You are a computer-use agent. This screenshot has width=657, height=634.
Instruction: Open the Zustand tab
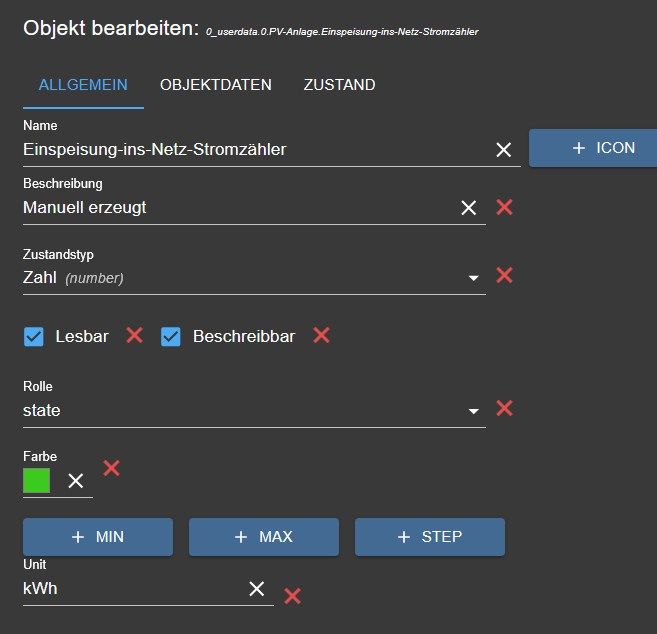pos(339,85)
